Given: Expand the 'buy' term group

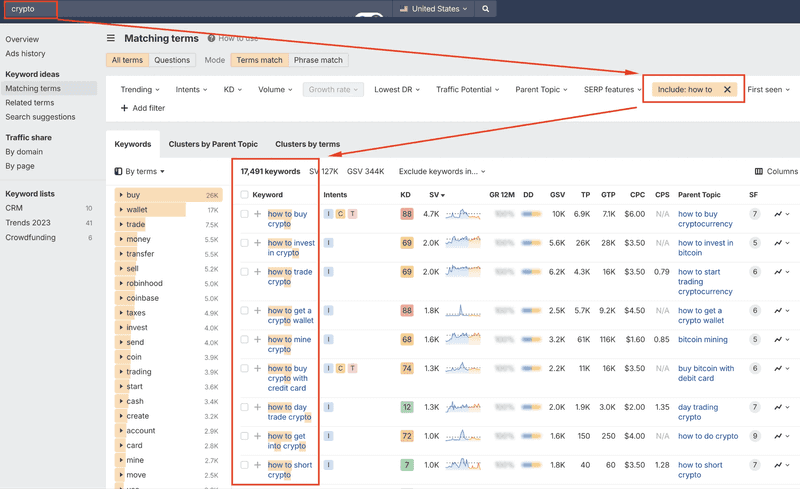Looking at the screenshot, I should pyautogui.click(x=121, y=195).
